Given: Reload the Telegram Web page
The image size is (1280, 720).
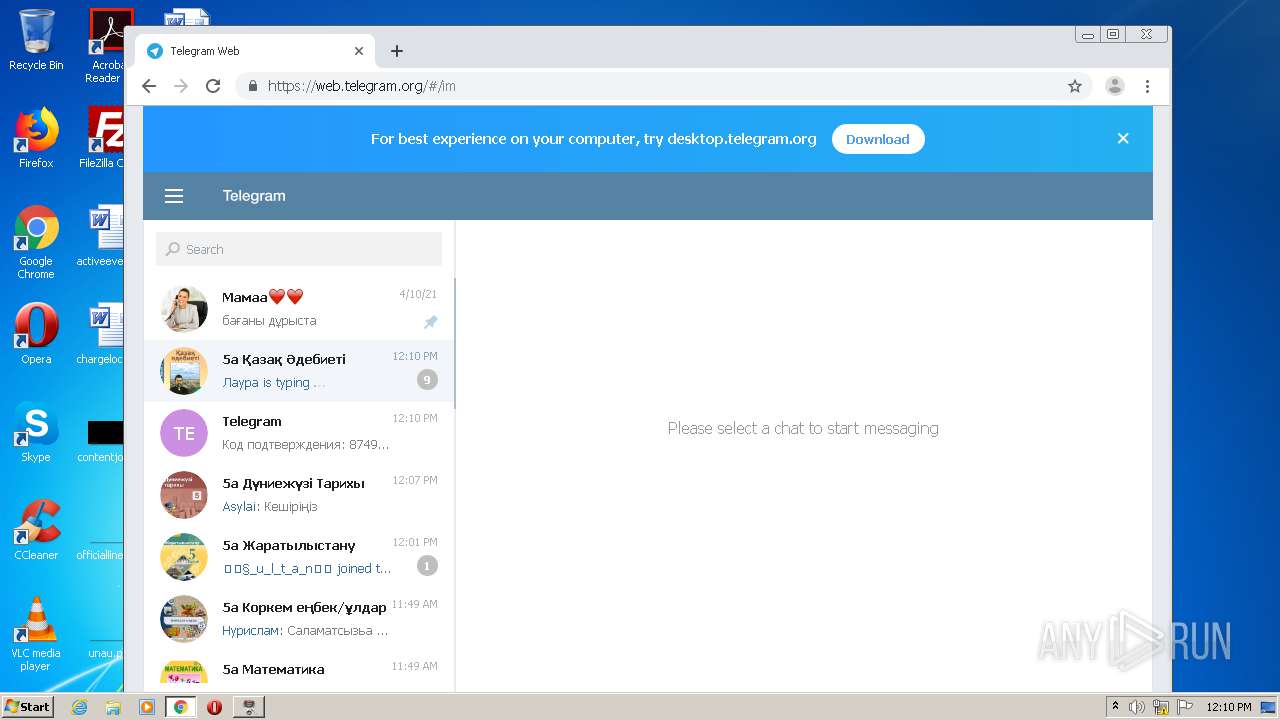Looking at the screenshot, I should coord(213,86).
